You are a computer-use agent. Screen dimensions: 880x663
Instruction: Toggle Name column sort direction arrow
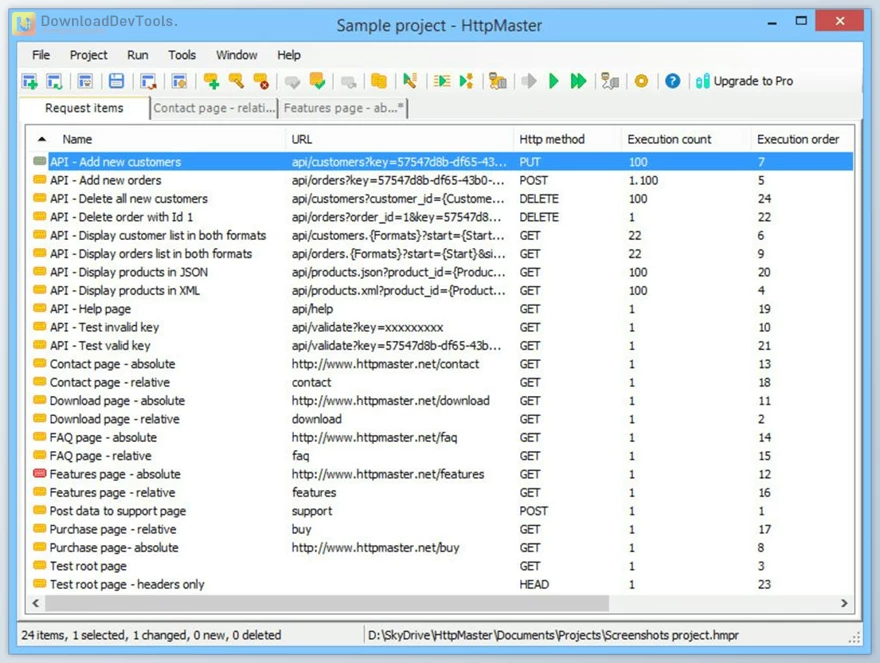[x=40, y=139]
